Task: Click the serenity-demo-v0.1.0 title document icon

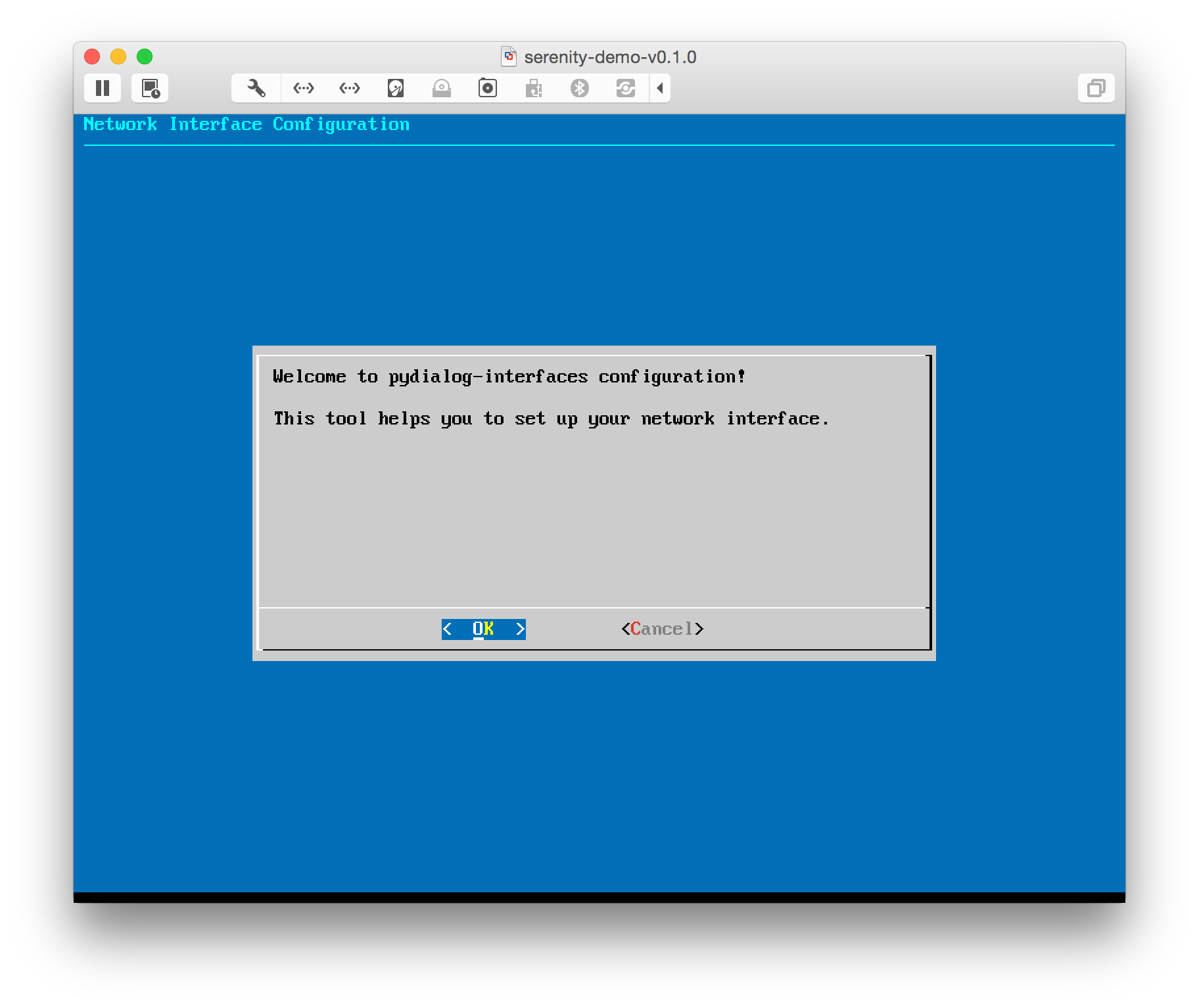Action: click(x=509, y=57)
